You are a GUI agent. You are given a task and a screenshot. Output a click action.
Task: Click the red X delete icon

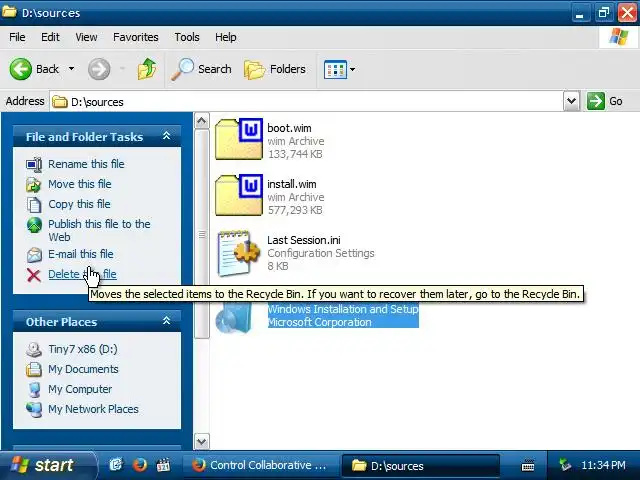tap(34, 275)
